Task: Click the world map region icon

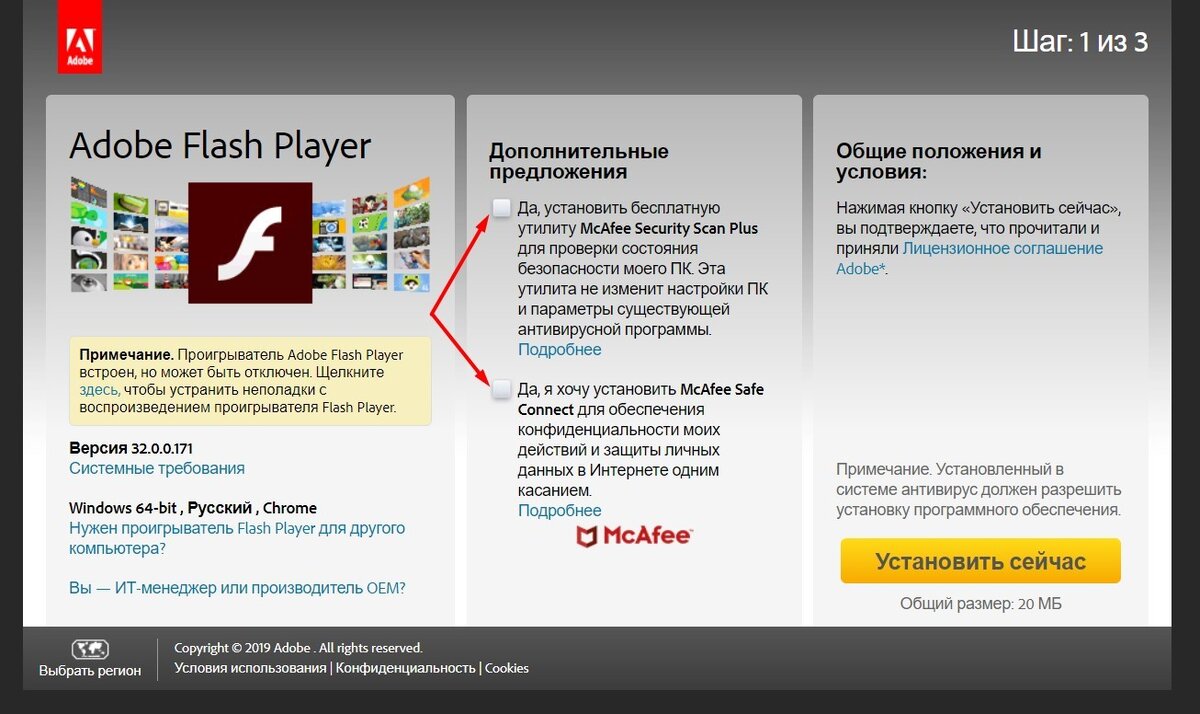Action: click(90, 649)
